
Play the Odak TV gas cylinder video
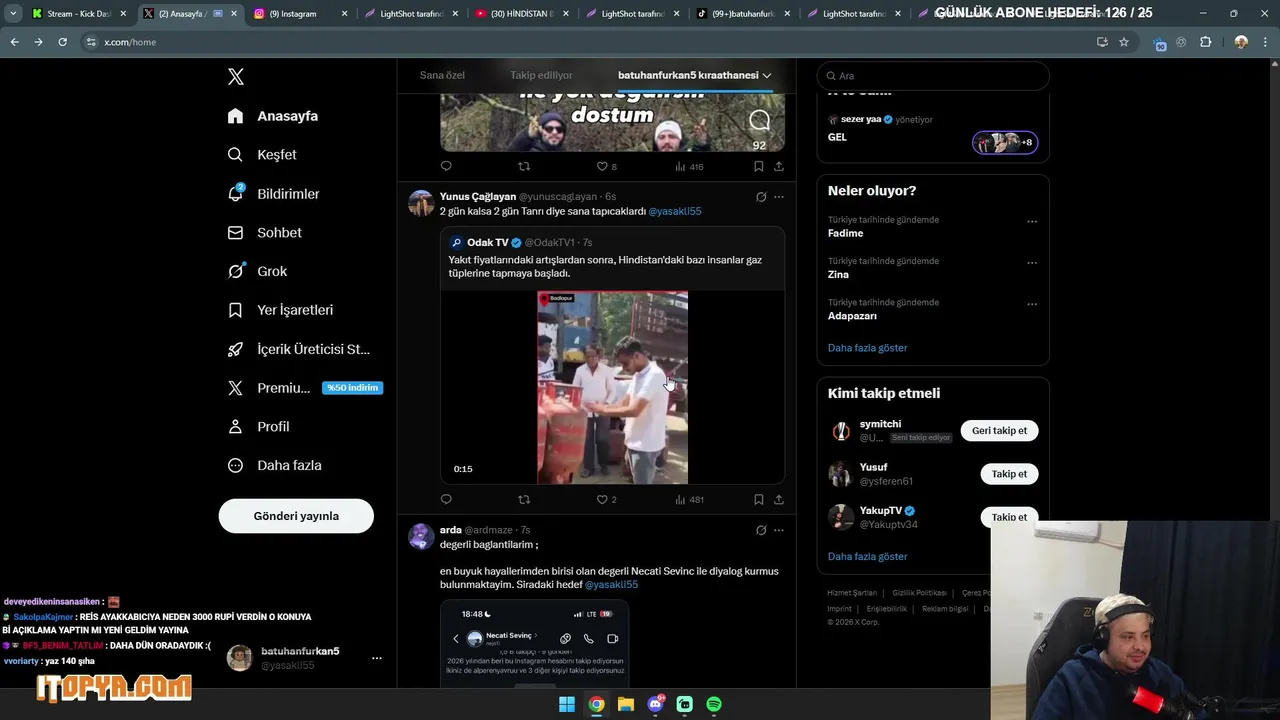(612, 387)
